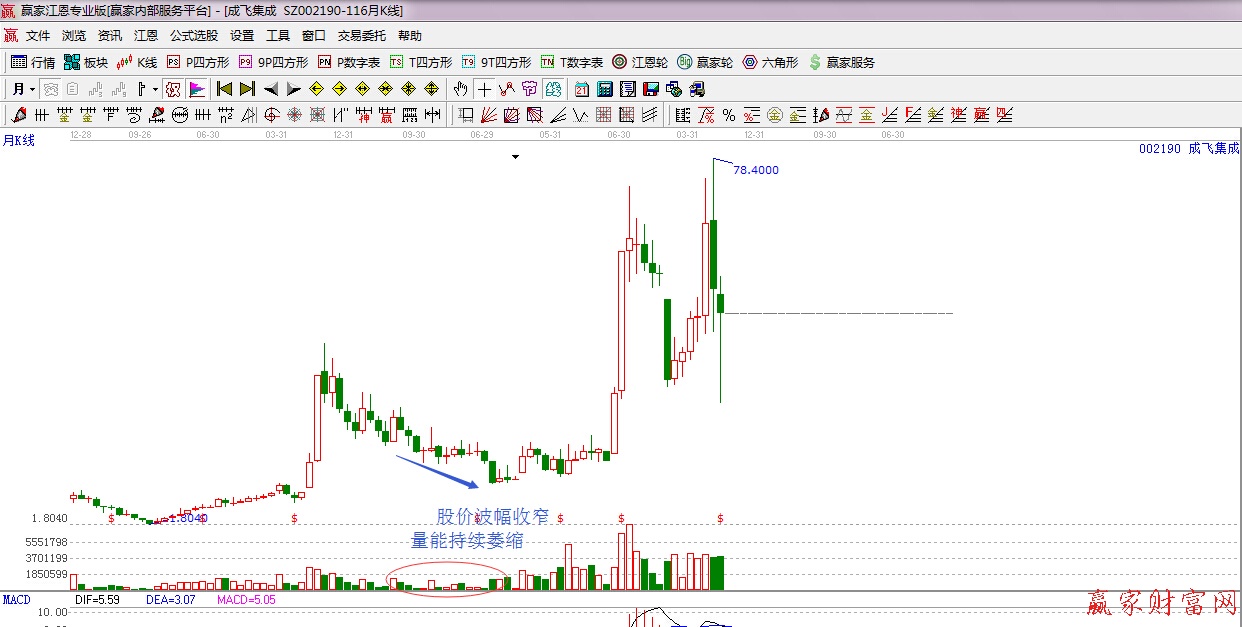Open the calculator tool icon
Screen dimensions: 1242x627
click(x=604, y=89)
